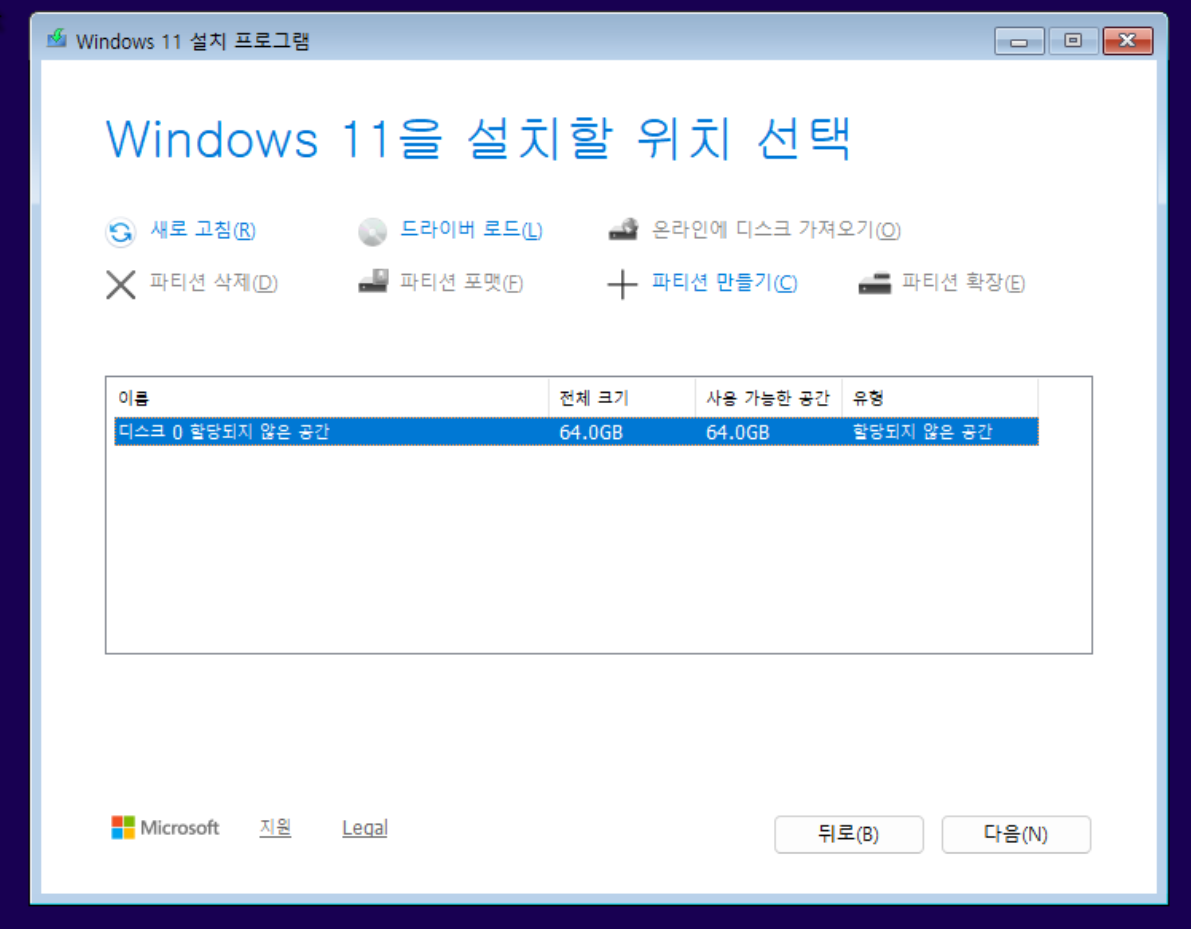
Task: Minimize the Windows 11 setup window
Action: 1019,41
